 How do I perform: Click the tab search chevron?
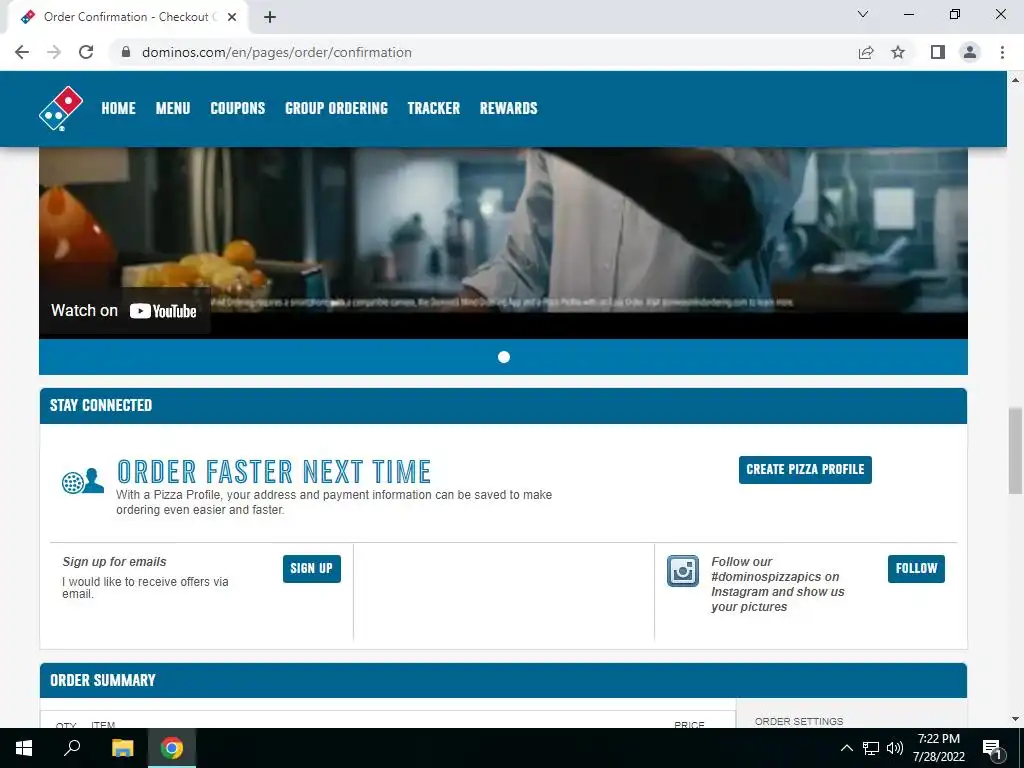coord(863,14)
